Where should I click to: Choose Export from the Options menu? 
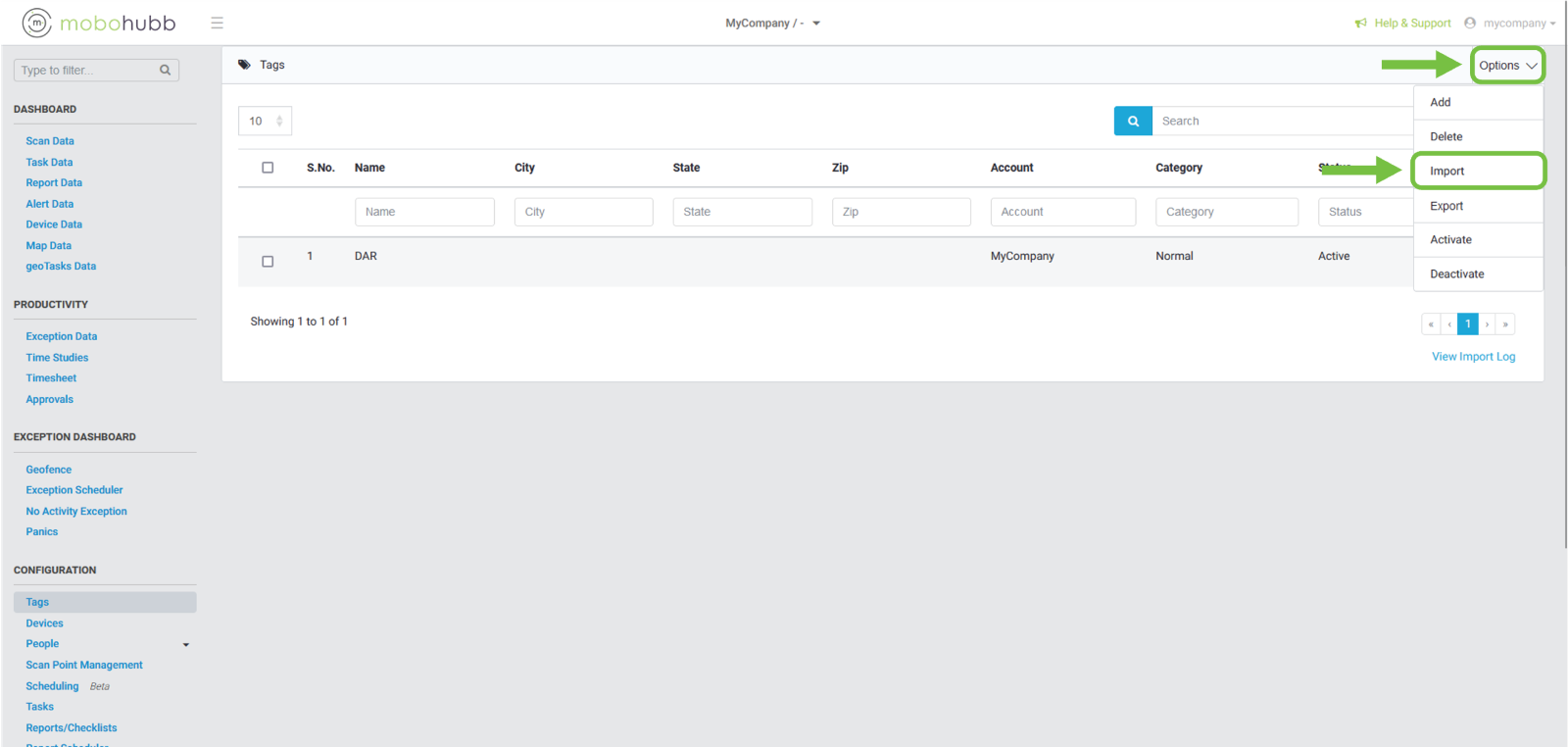coord(1446,206)
